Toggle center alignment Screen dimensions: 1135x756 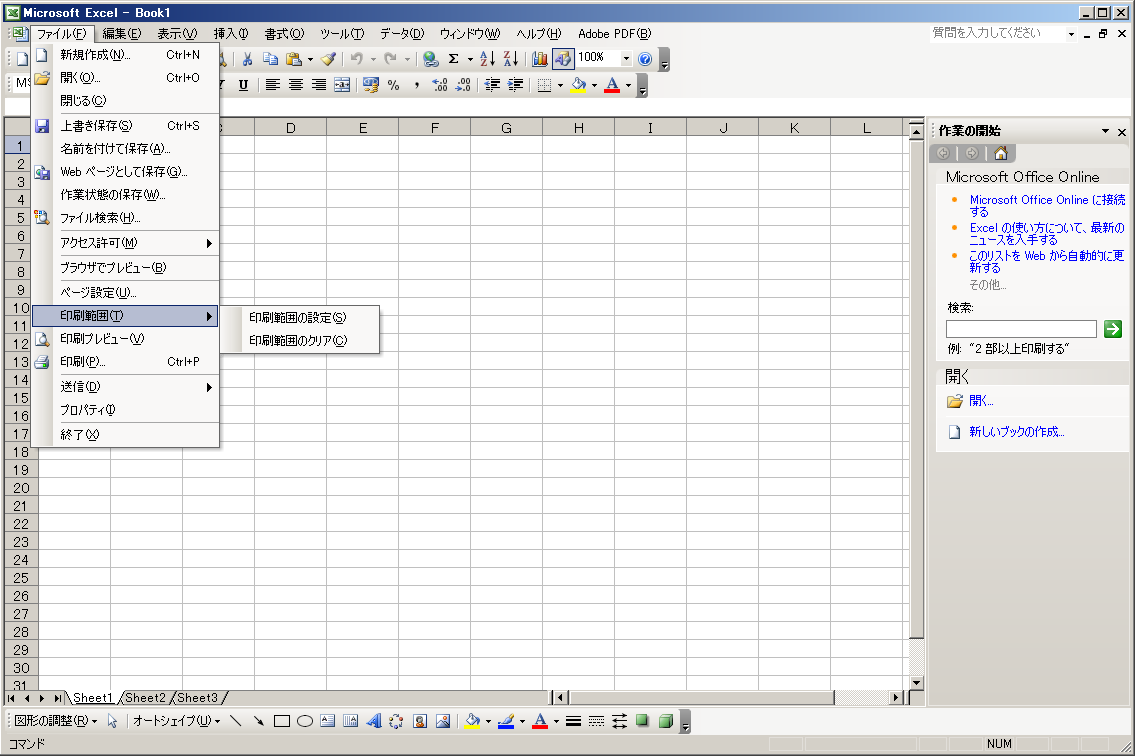296,85
